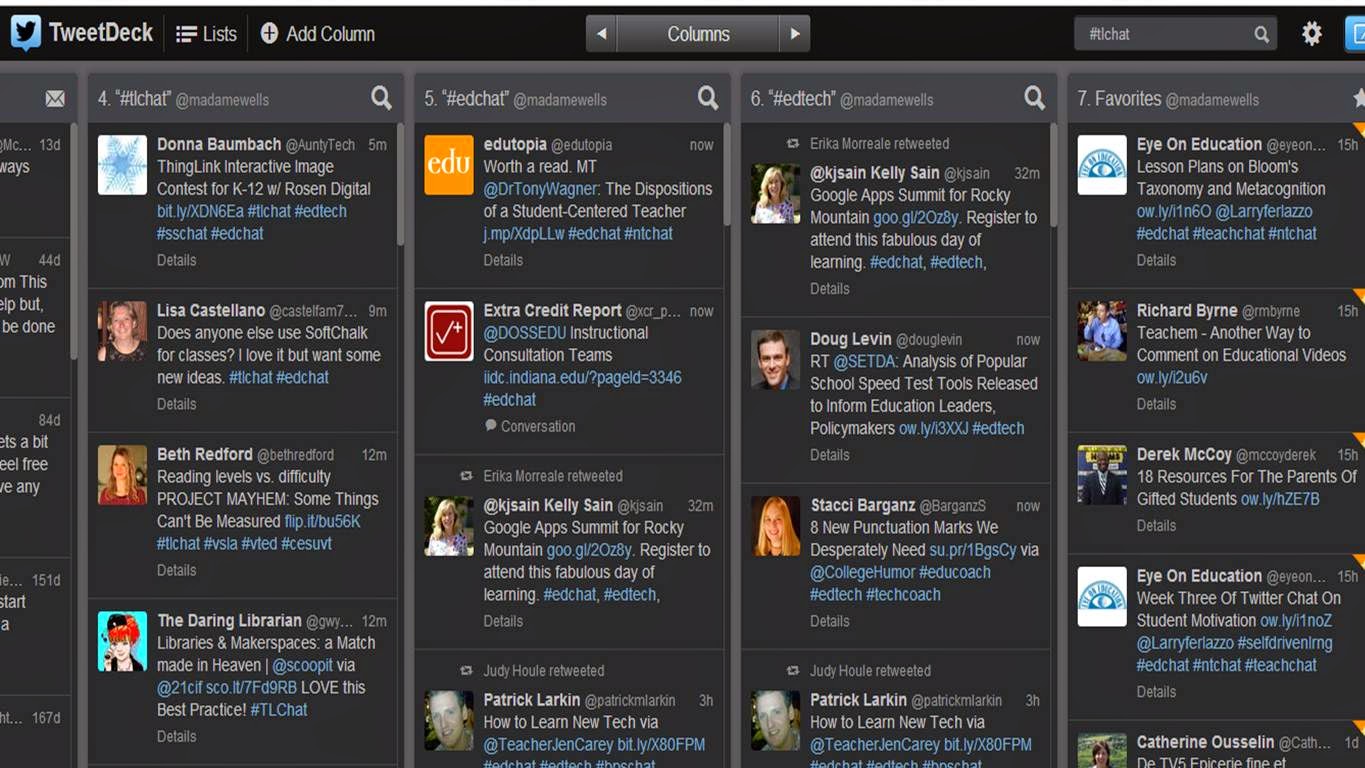Open the ow.ly/i1n6O link
The height and width of the screenshot is (768, 1365).
coord(1174,211)
